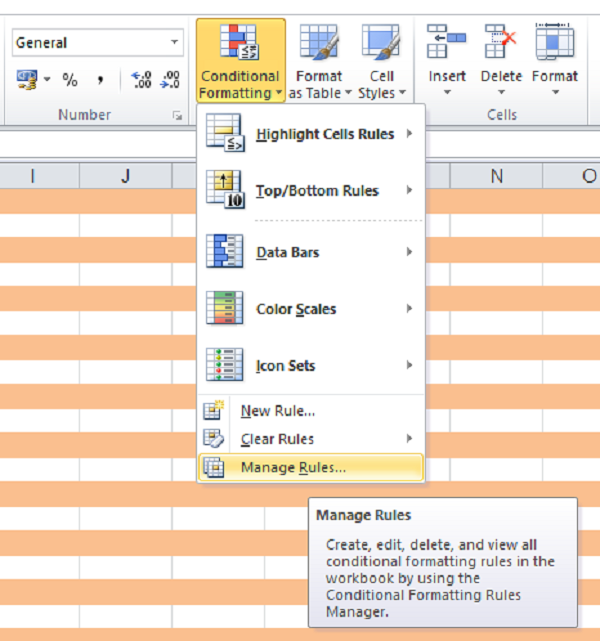Apply Comma Style formatting

(x=100, y=80)
